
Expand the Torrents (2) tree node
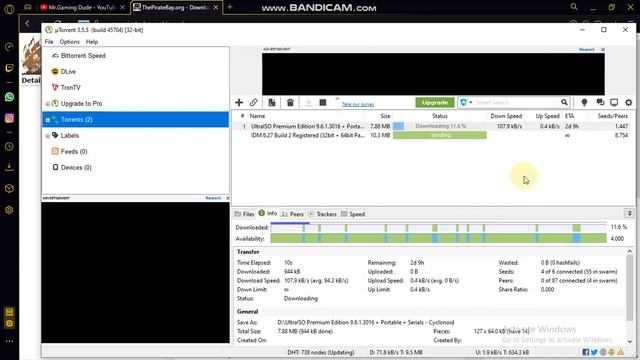click(x=47, y=120)
